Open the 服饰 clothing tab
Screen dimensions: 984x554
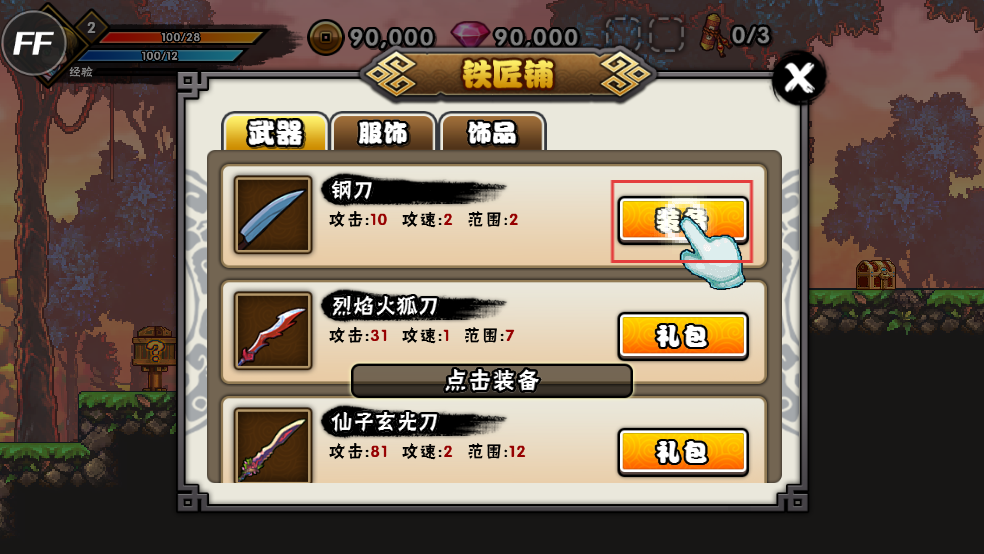coord(383,132)
